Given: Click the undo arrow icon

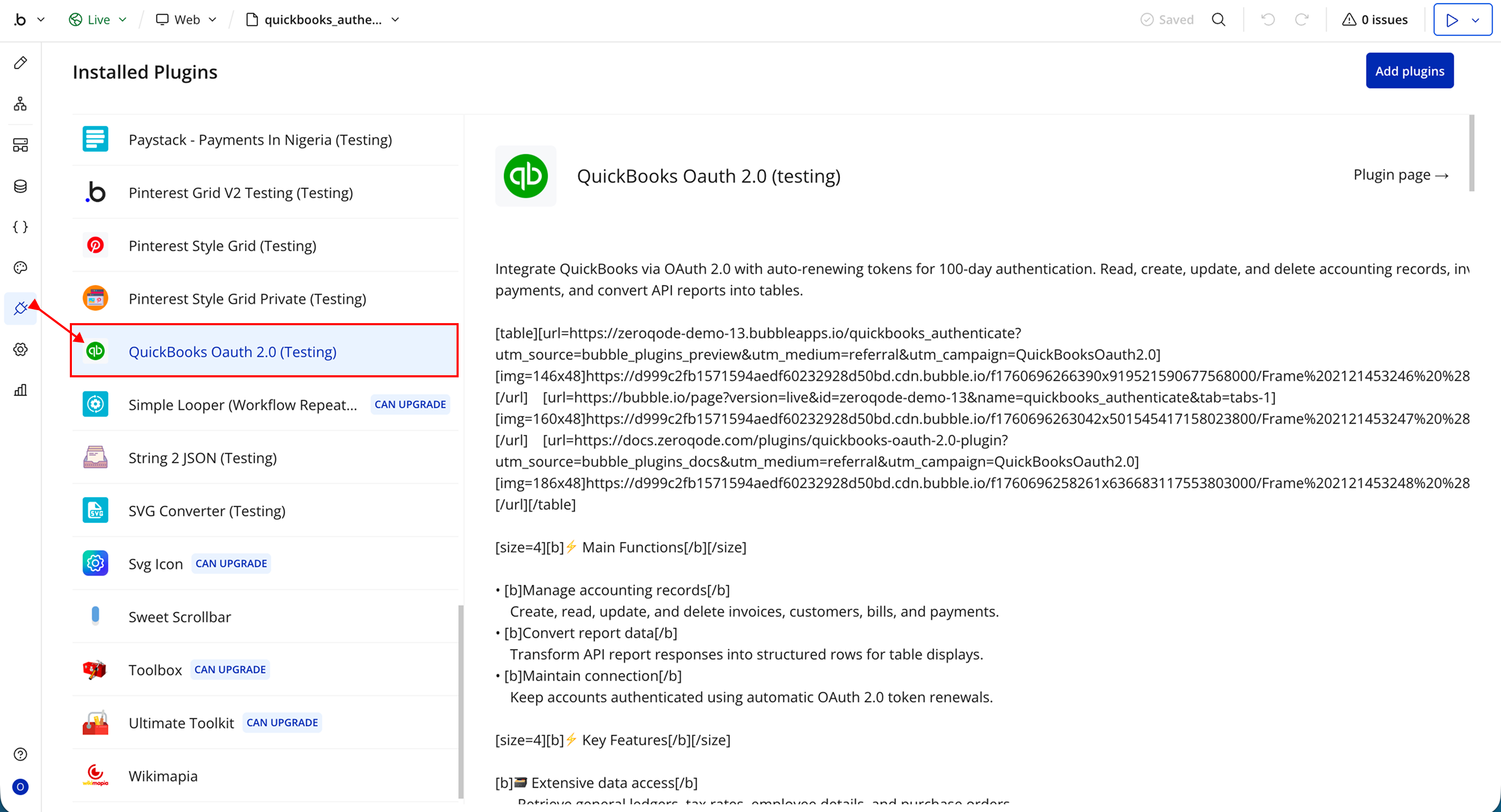Looking at the screenshot, I should click(1268, 20).
